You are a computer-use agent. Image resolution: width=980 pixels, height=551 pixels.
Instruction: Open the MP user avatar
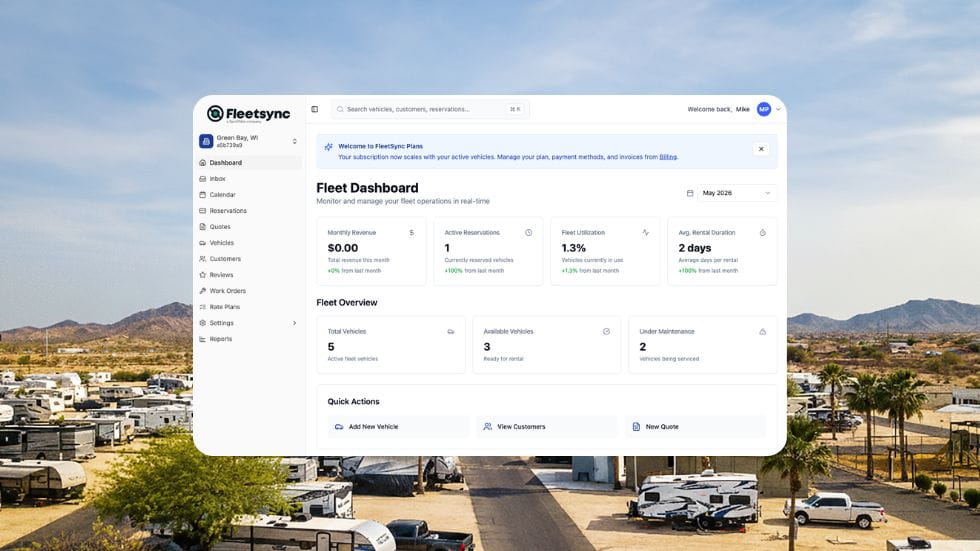(x=764, y=109)
